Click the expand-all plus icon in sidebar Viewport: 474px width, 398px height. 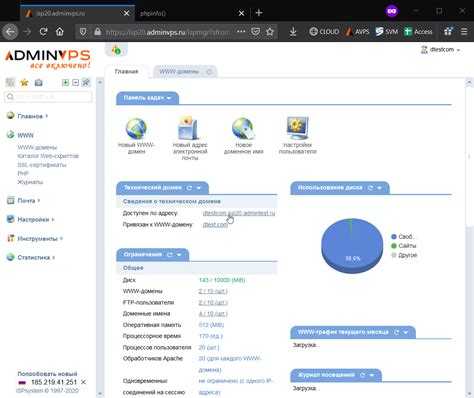click(x=66, y=82)
